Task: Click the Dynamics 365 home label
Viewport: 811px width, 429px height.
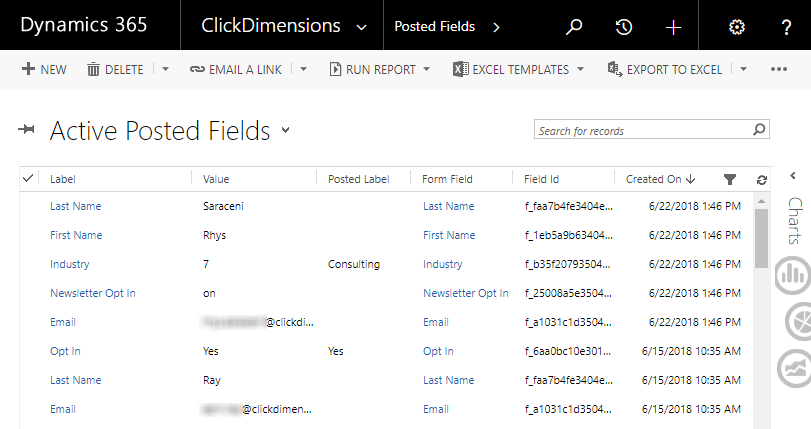Action: pyautogui.click(x=84, y=25)
